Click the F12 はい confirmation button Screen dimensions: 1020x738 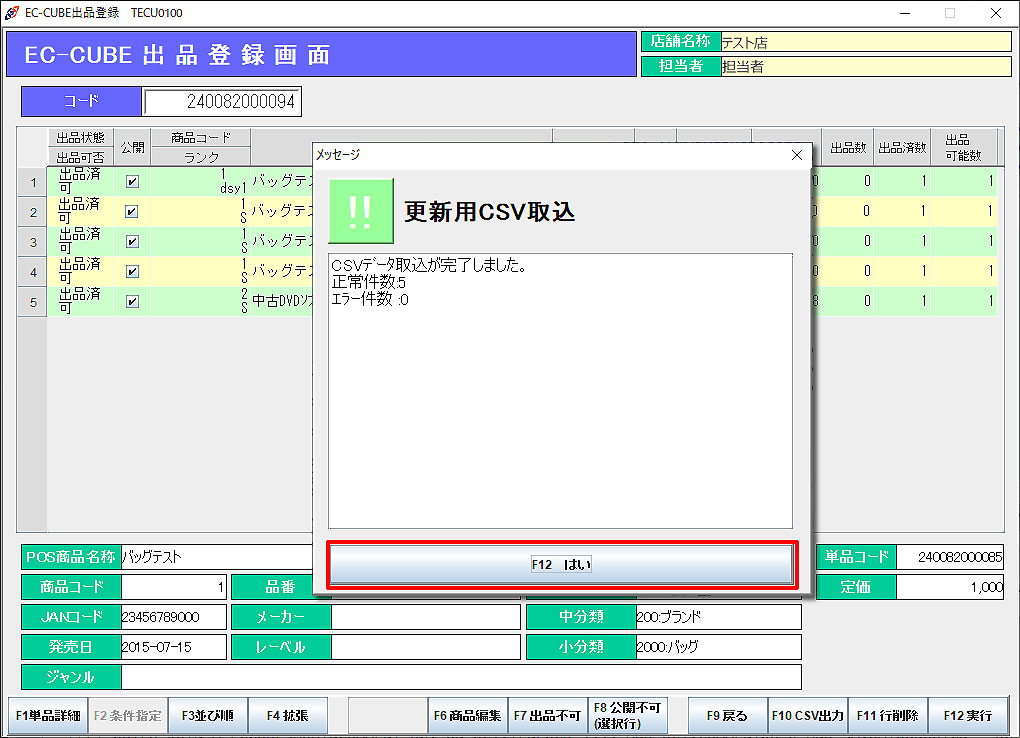561,565
